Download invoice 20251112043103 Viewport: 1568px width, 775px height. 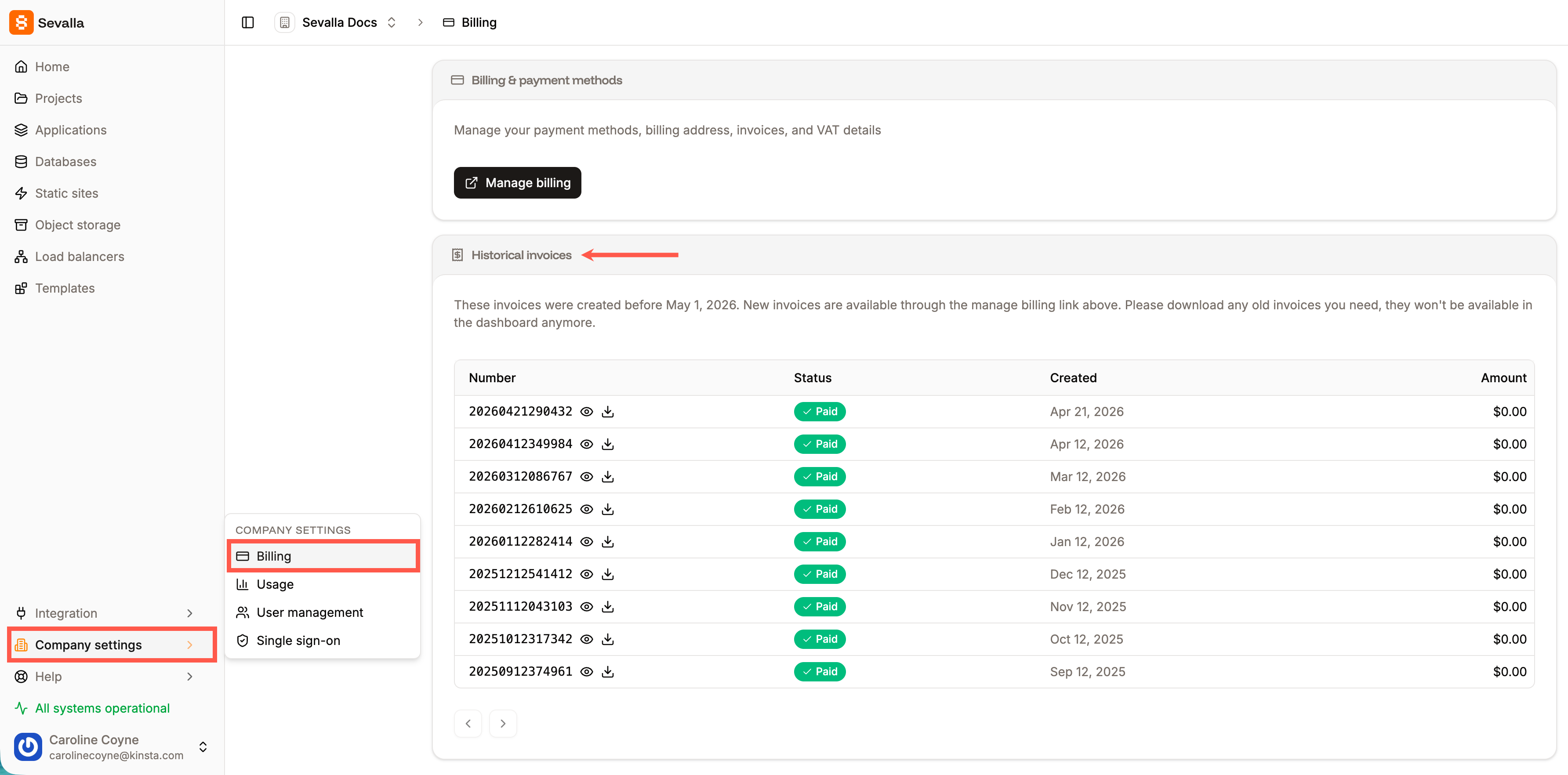pyautogui.click(x=607, y=606)
